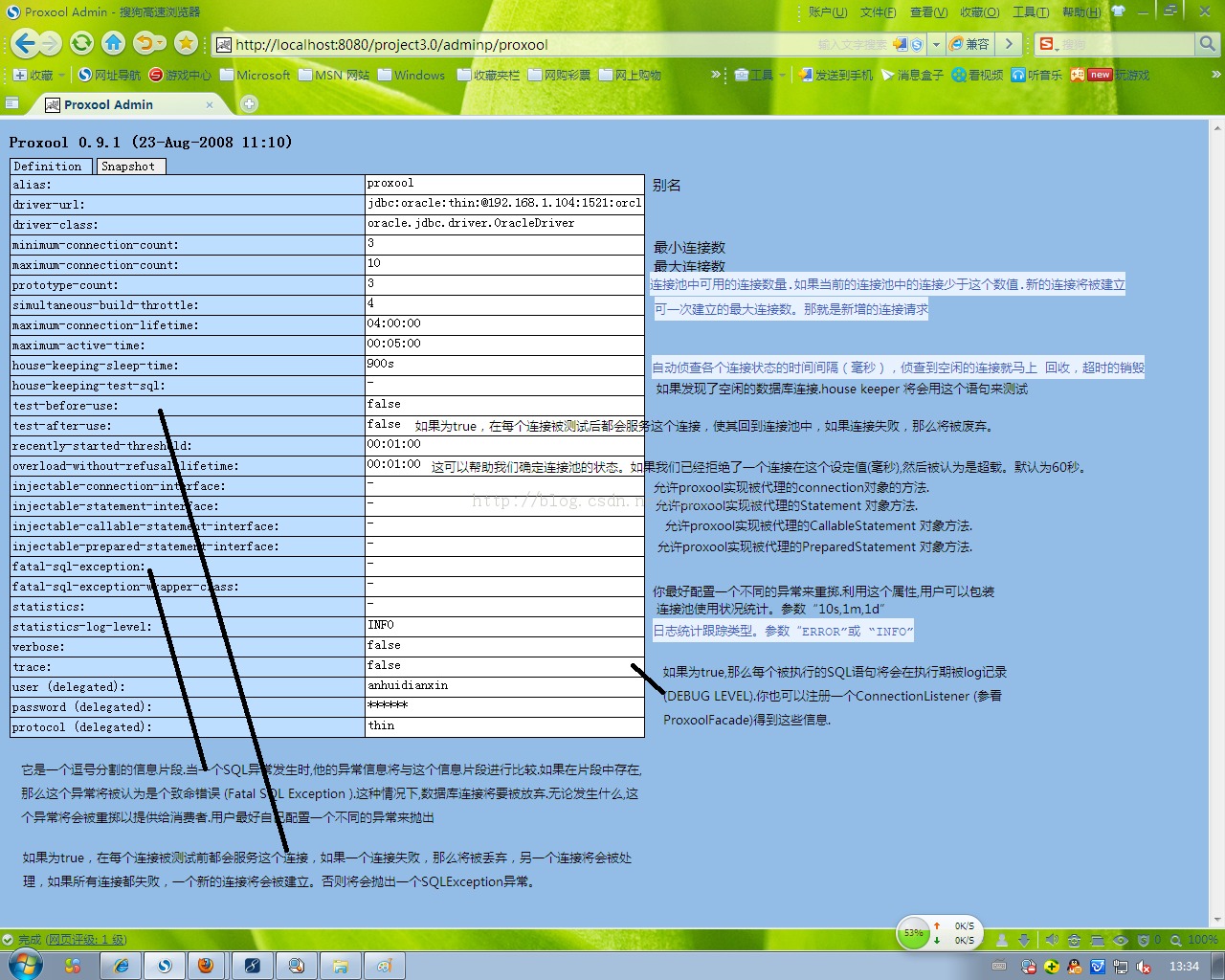1225x980 pixels.
Task: Open the 工具 tools dropdown in bookmarks bar
Action: (760, 75)
